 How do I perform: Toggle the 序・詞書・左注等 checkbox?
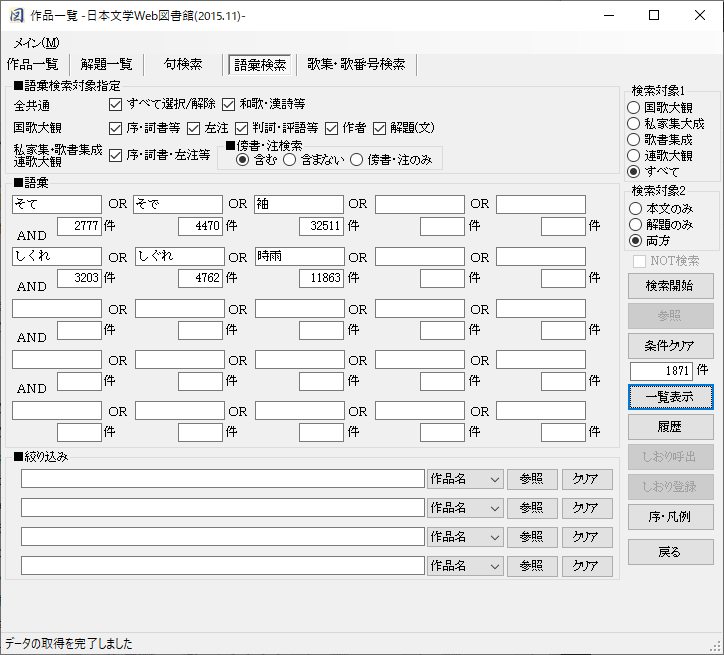pyautogui.click(x=115, y=156)
